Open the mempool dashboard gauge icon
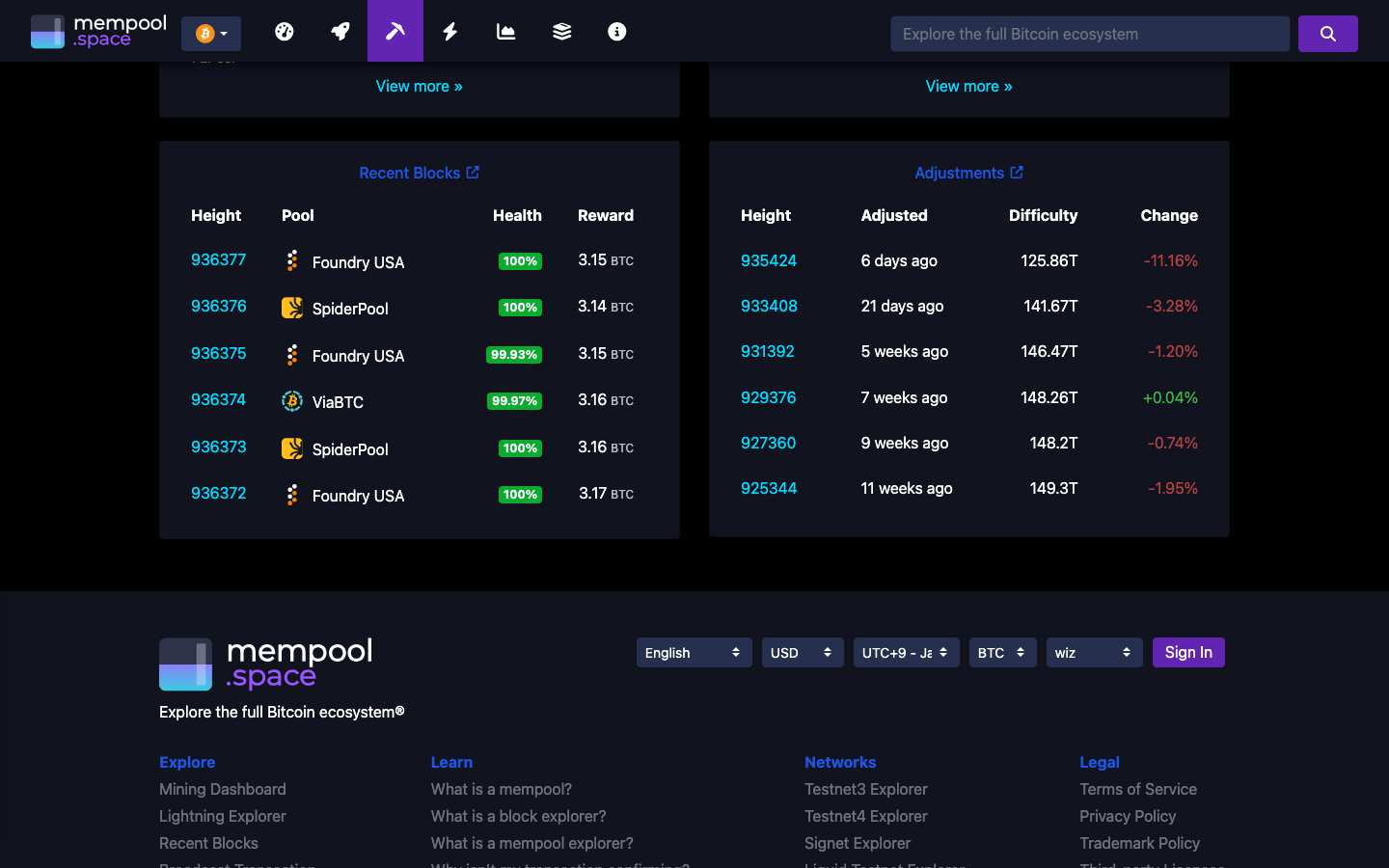Viewport: 1389px width, 868px height. point(285,31)
